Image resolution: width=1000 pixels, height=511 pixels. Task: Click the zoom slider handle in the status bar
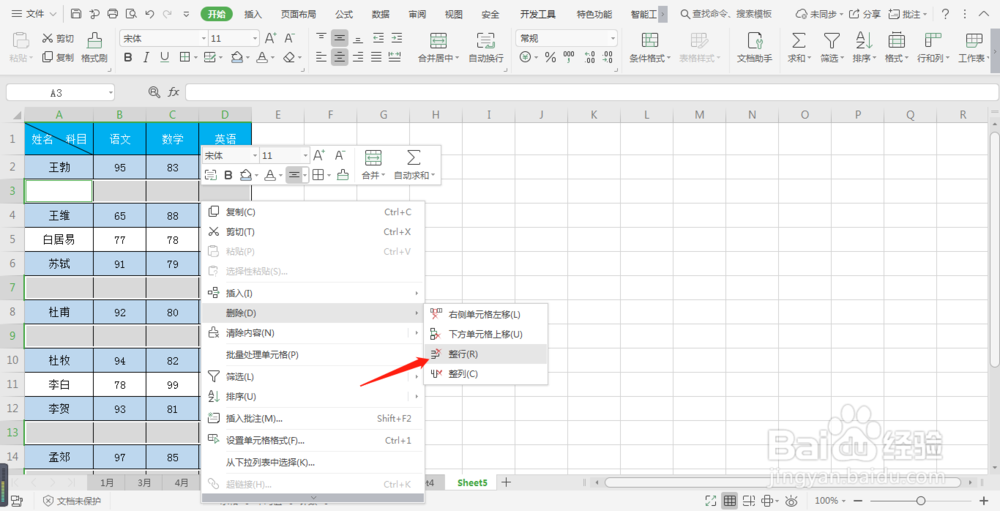920,501
